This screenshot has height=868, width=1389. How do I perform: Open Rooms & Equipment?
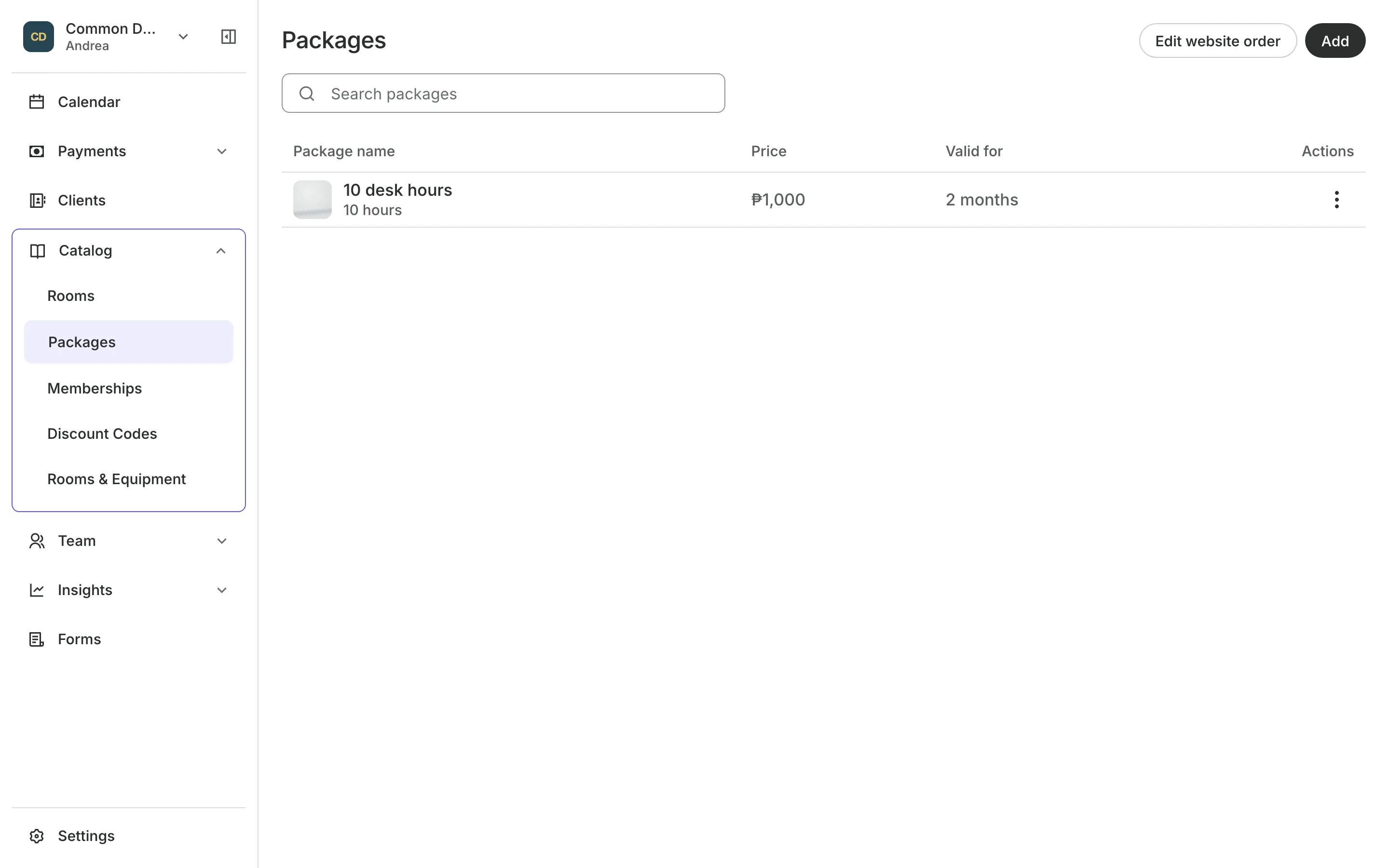(117, 479)
